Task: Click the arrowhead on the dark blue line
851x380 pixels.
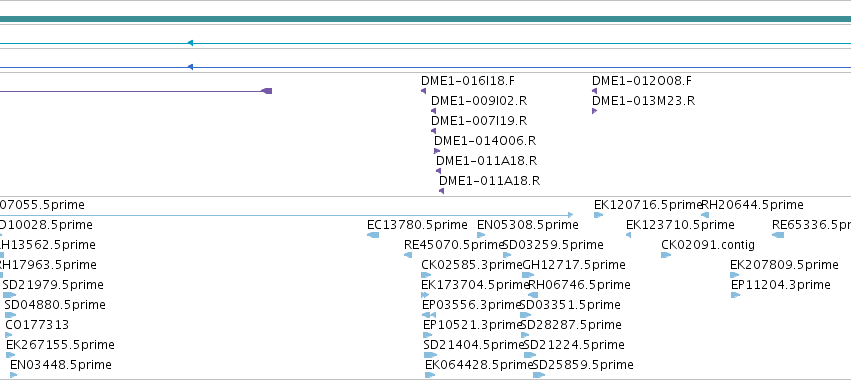Action: click(x=190, y=67)
